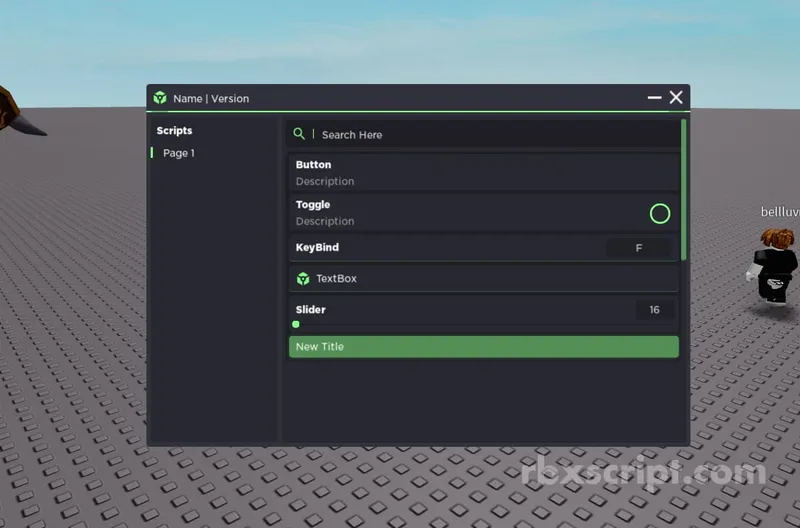
Task: Click the Scripts heading in sidebar
Action: (x=174, y=131)
